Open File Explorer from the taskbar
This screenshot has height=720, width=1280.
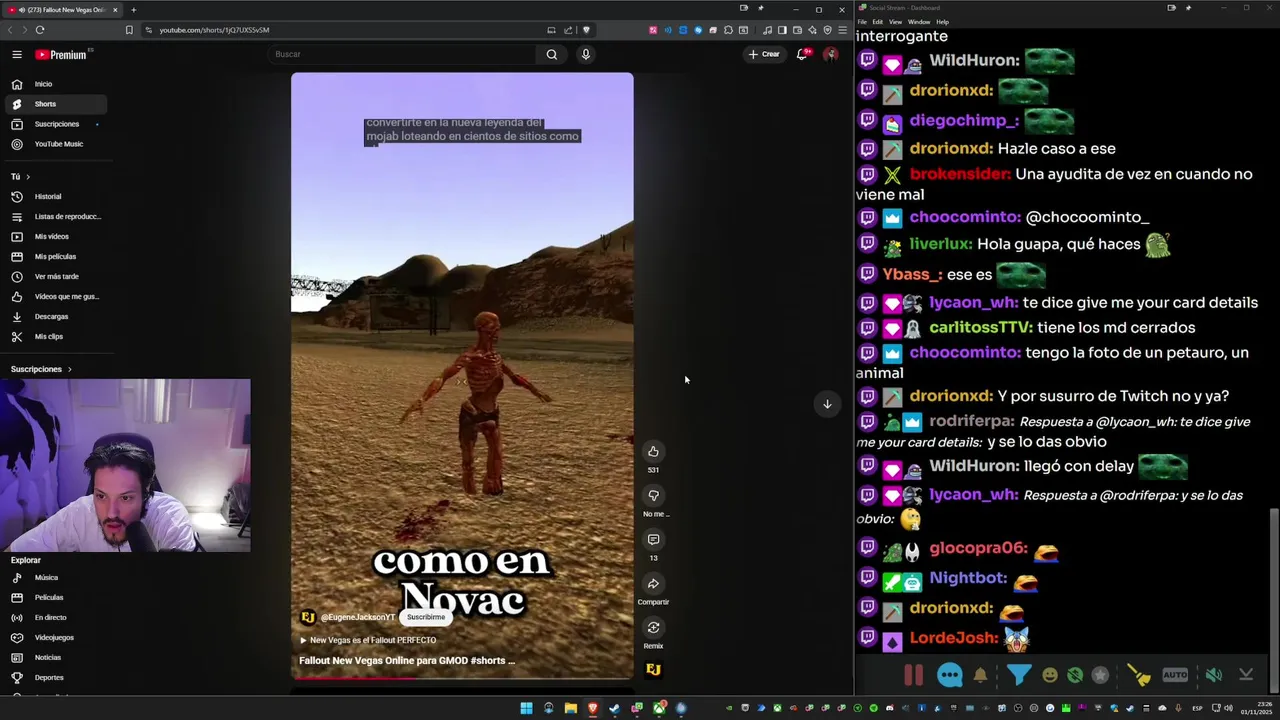point(570,708)
